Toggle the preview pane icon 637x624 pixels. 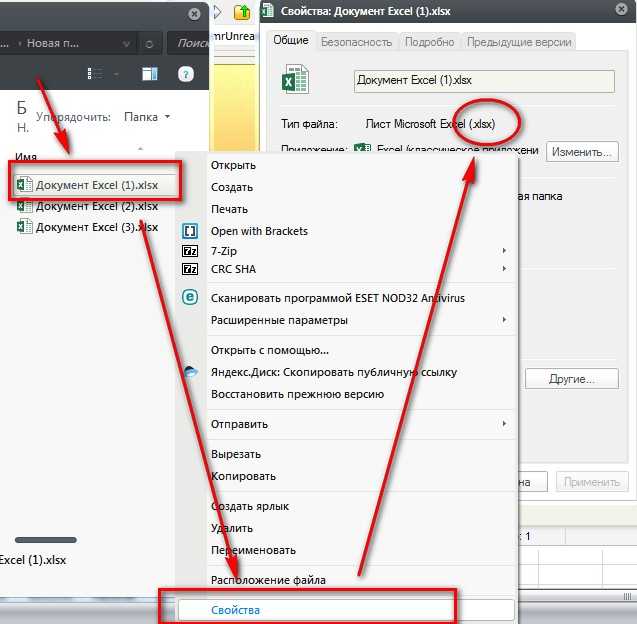(150, 74)
